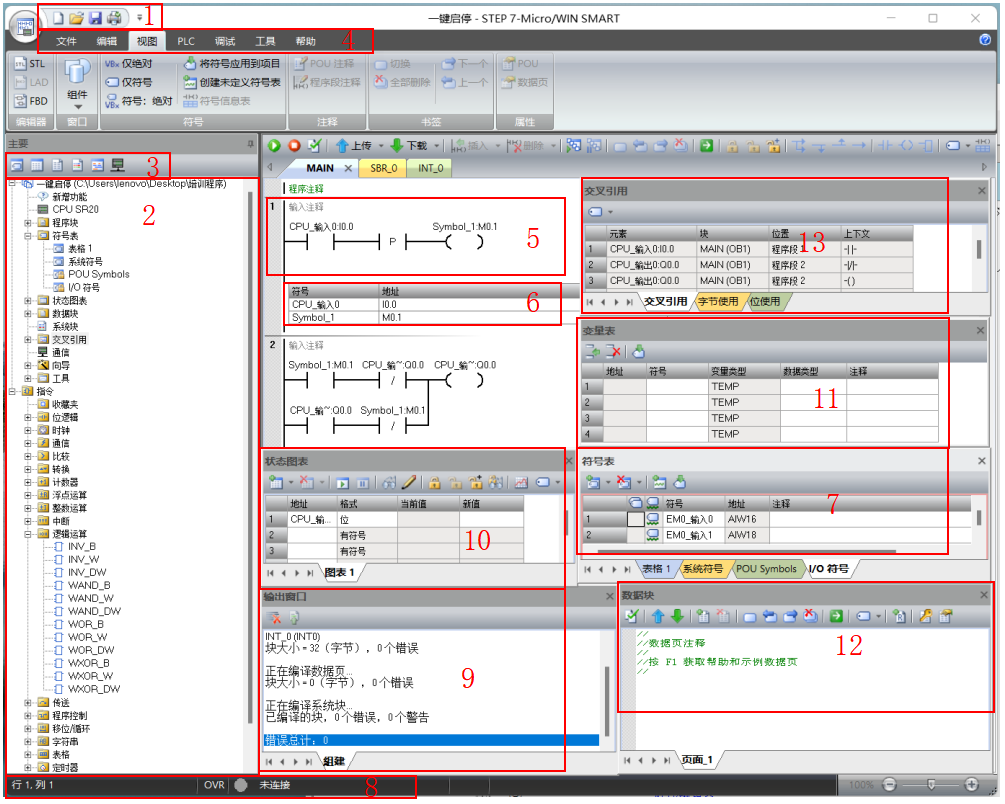Select the 仅符号 addressing display option
1005x804 pixels.
tap(129, 82)
